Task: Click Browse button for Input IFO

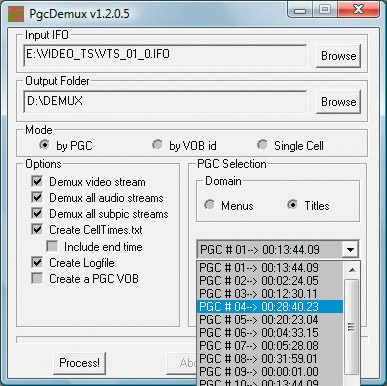Action: pyautogui.click(x=338, y=56)
